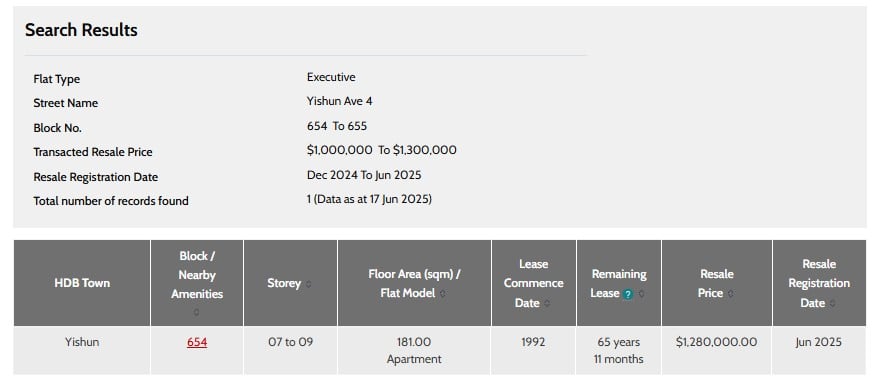Select the $1,280,000.00 resale price cell
885x383 pixels.
point(717,350)
